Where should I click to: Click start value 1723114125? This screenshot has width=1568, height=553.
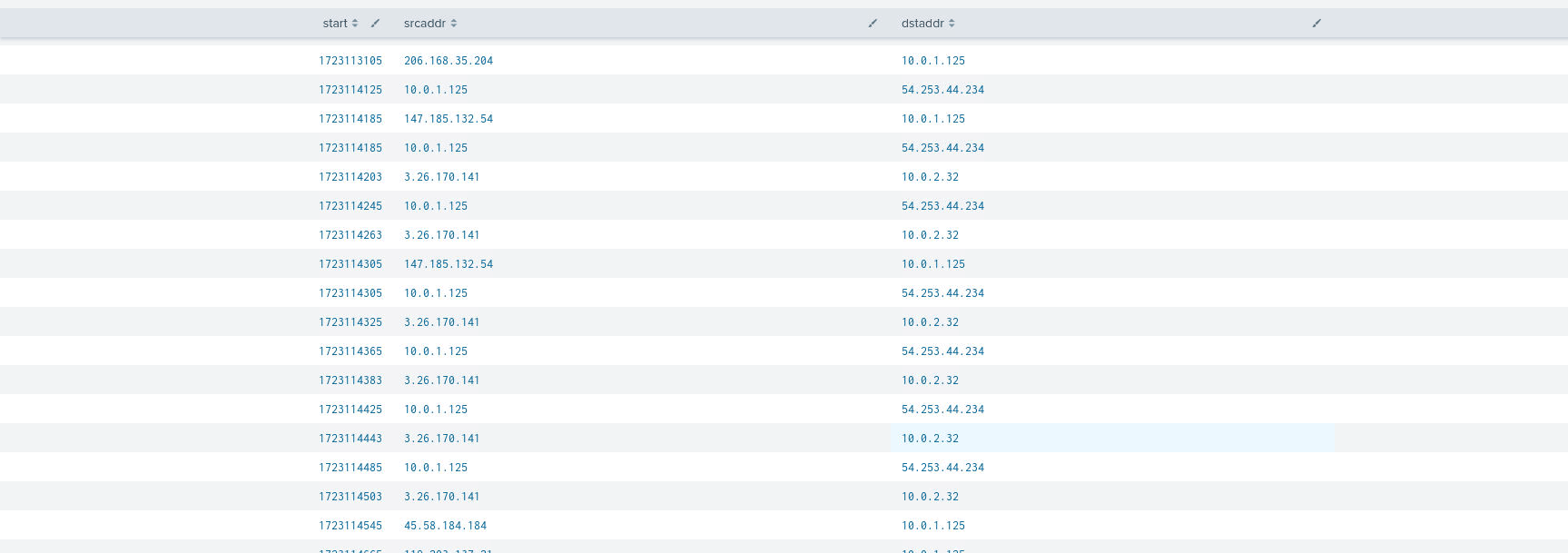(350, 90)
